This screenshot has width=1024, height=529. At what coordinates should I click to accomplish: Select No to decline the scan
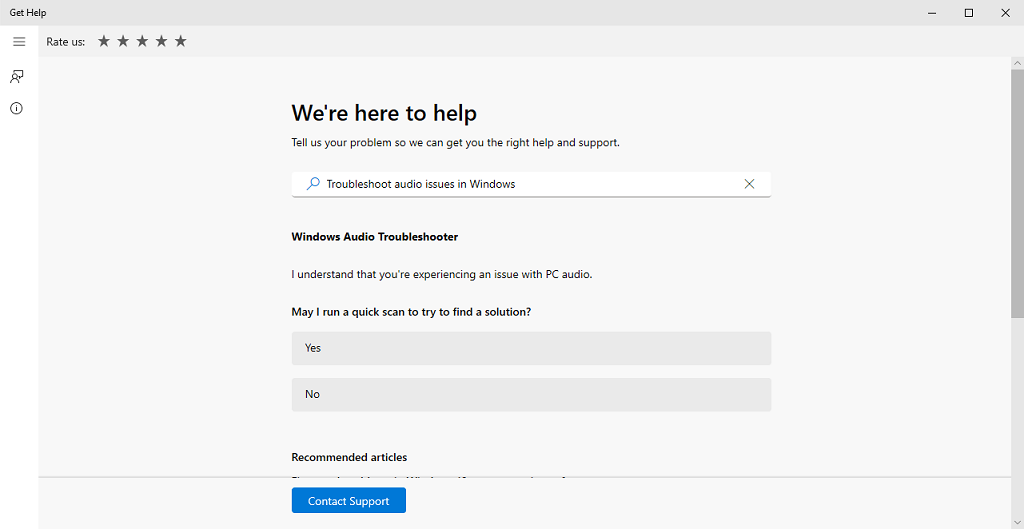[531, 394]
